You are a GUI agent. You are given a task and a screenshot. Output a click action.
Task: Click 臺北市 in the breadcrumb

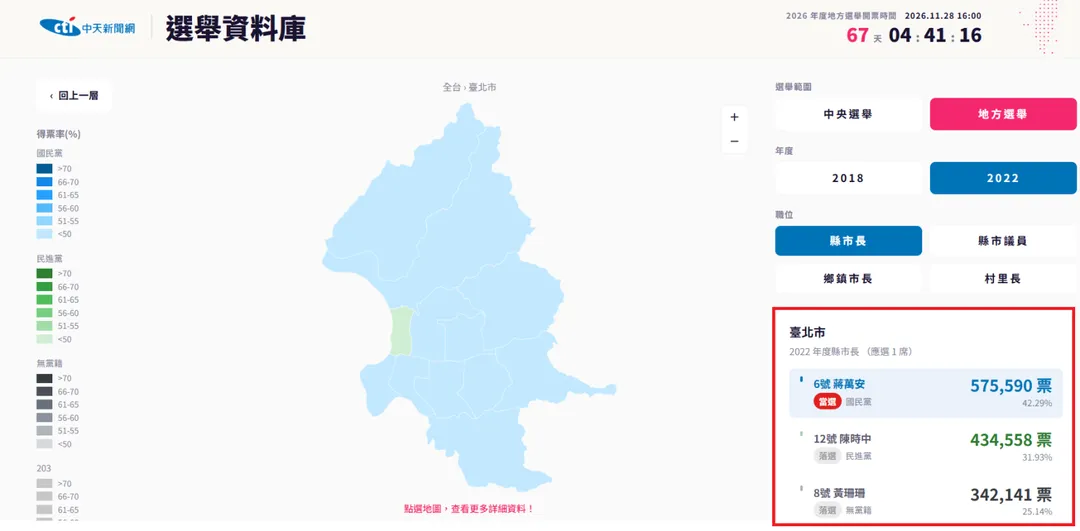(x=483, y=87)
